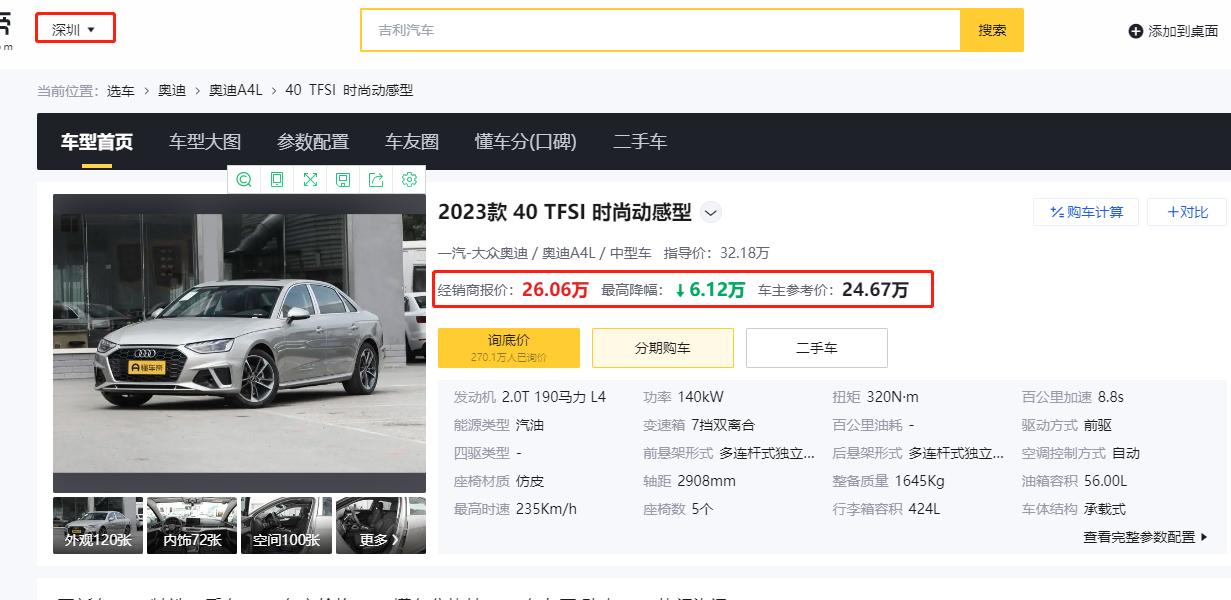Open the settings gear above the photo
Image resolution: width=1231 pixels, height=600 pixels.
pyautogui.click(x=409, y=180)
